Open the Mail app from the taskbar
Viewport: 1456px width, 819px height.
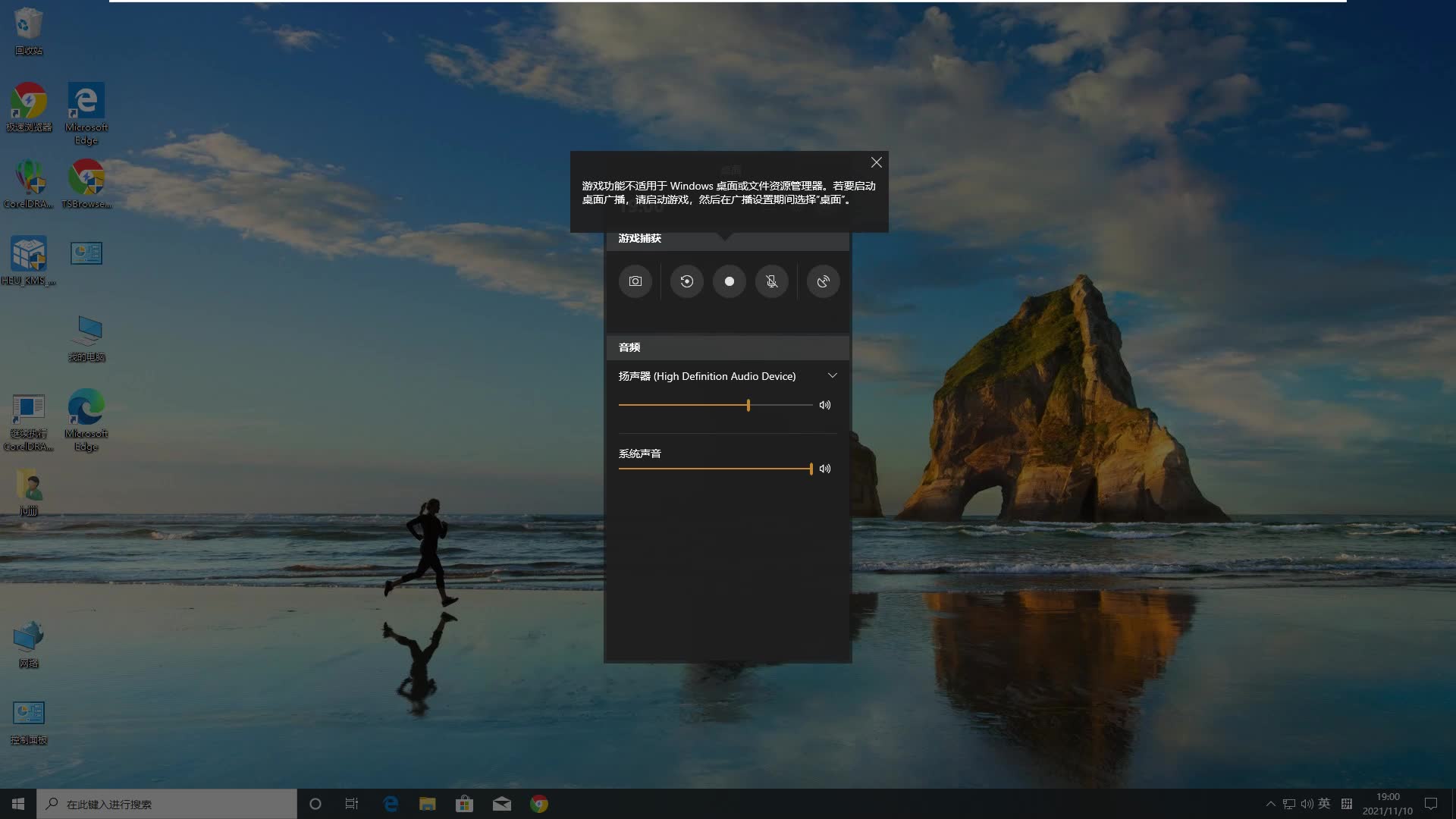click(502, 803)
